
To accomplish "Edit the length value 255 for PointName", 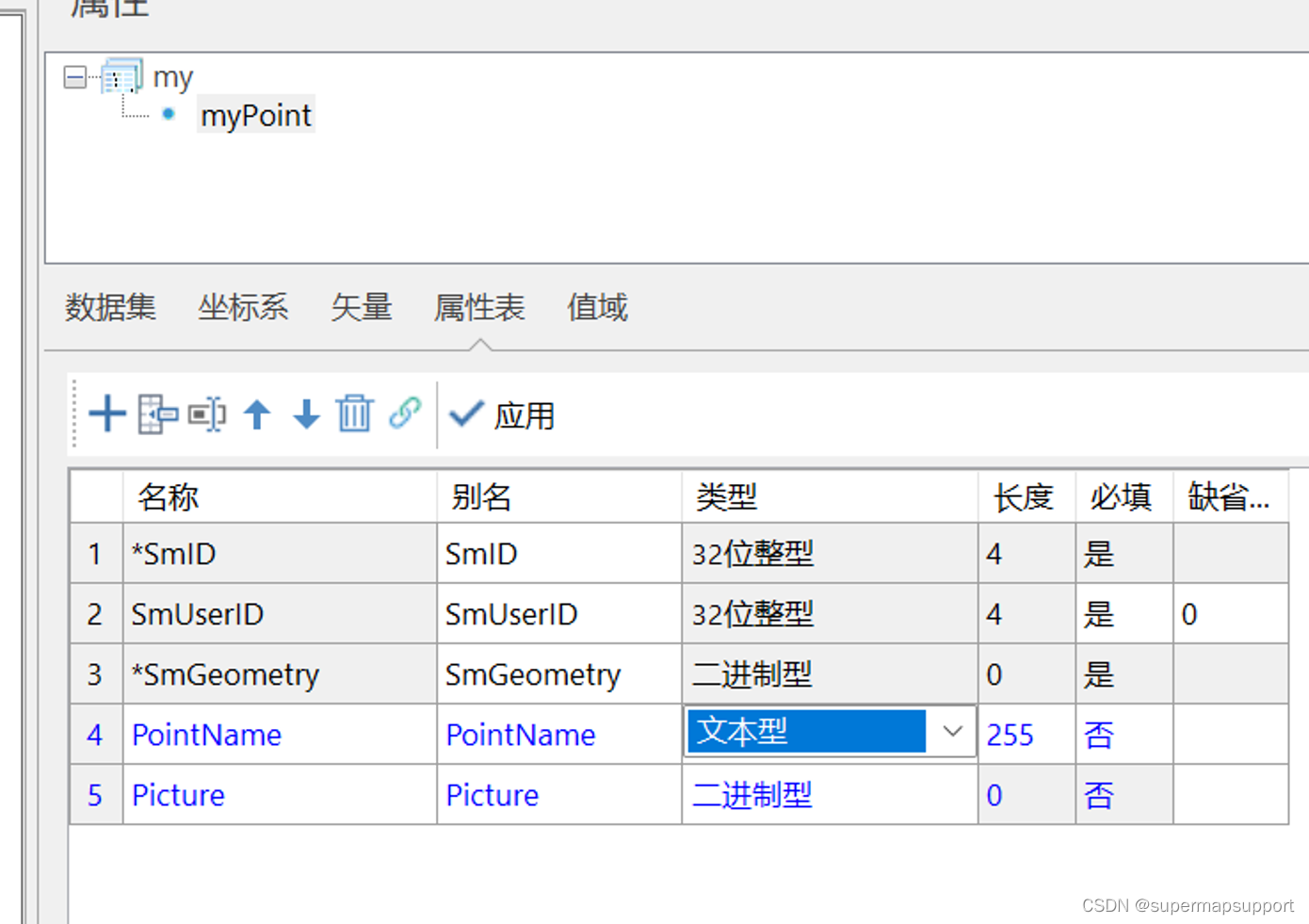I will pyautogui.click(x=1009, y=735).
